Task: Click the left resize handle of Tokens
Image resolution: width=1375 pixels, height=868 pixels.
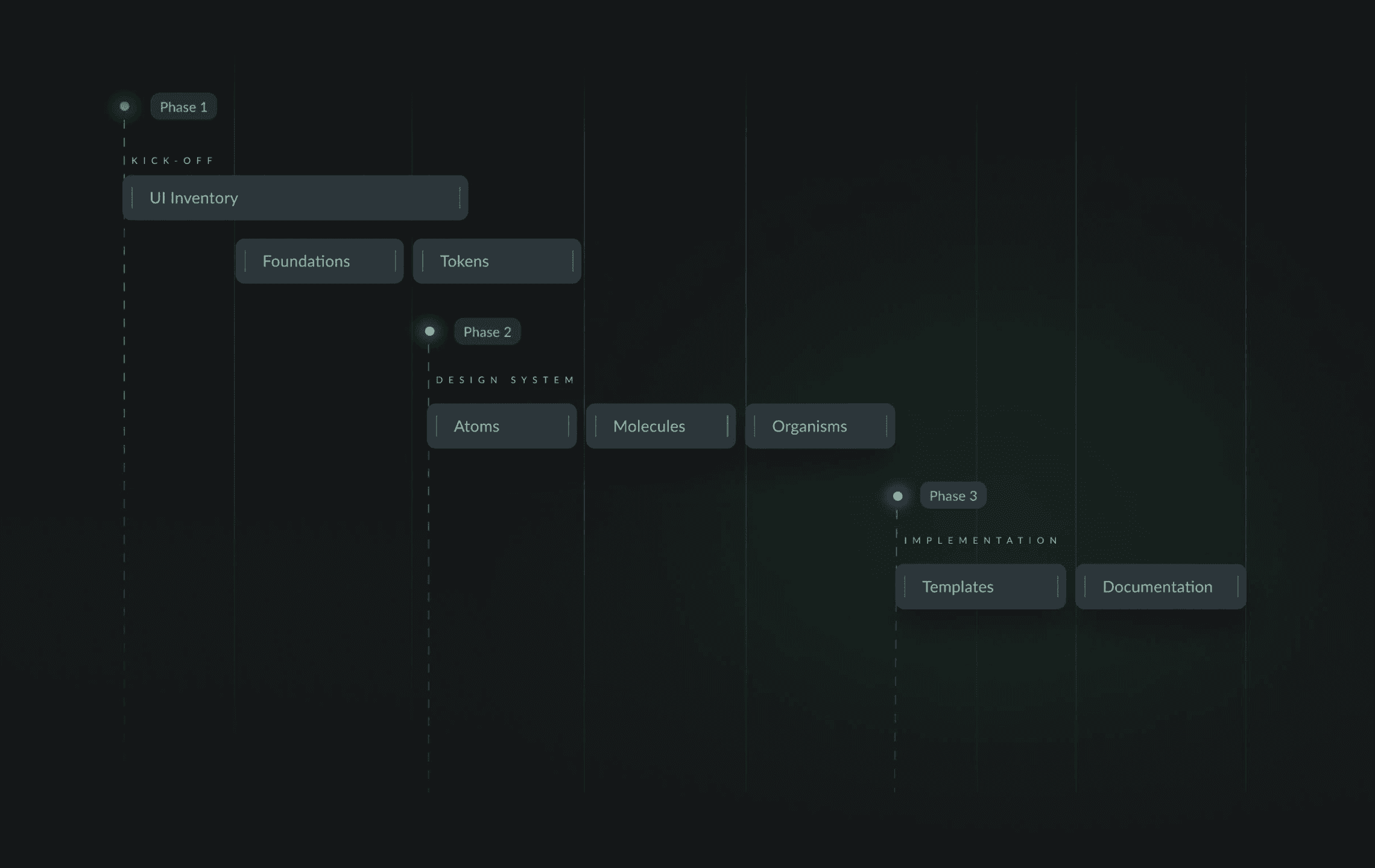Action: (423, 262)
